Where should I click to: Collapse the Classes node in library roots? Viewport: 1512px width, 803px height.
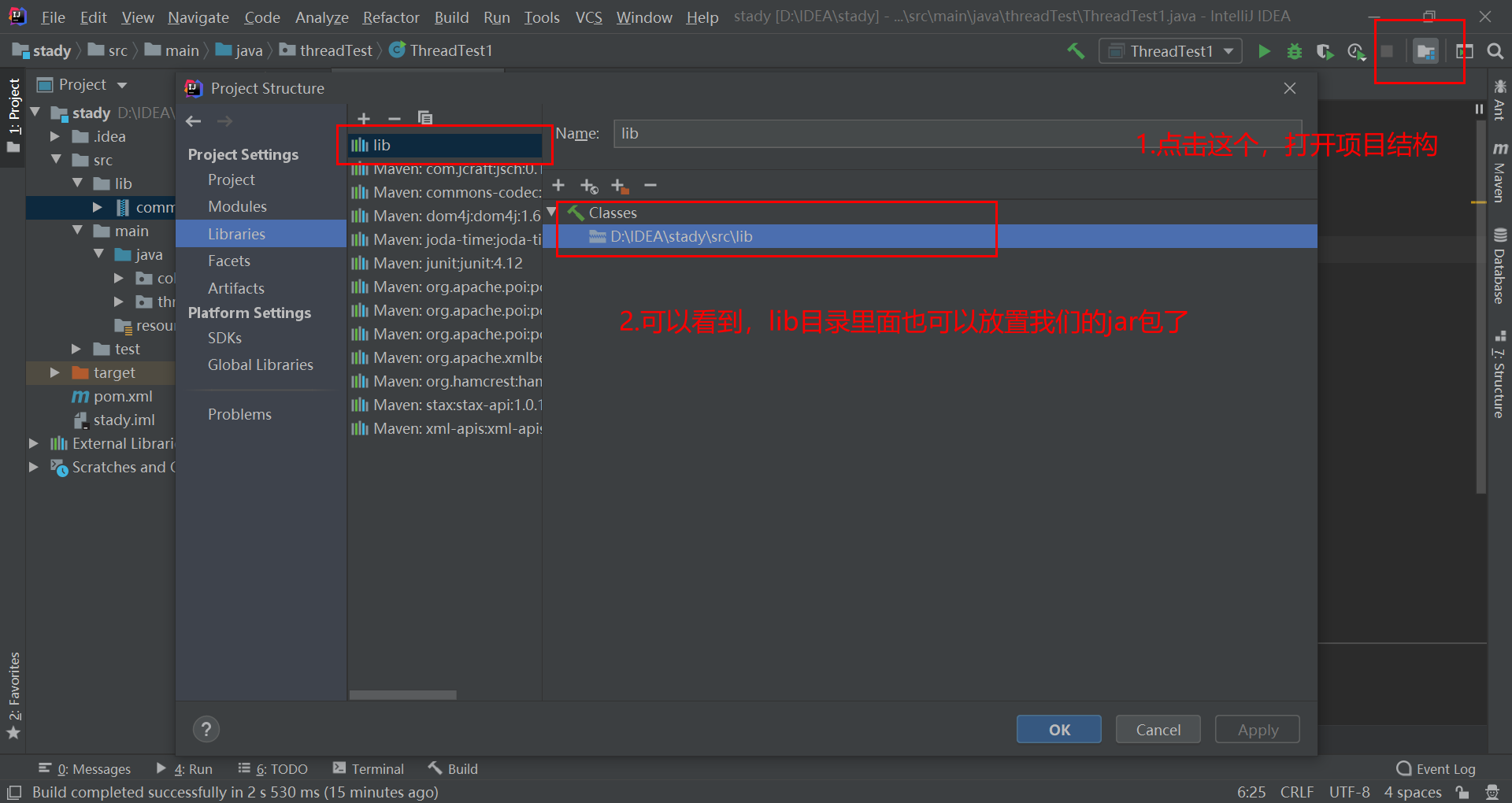[x=552, y=212]
